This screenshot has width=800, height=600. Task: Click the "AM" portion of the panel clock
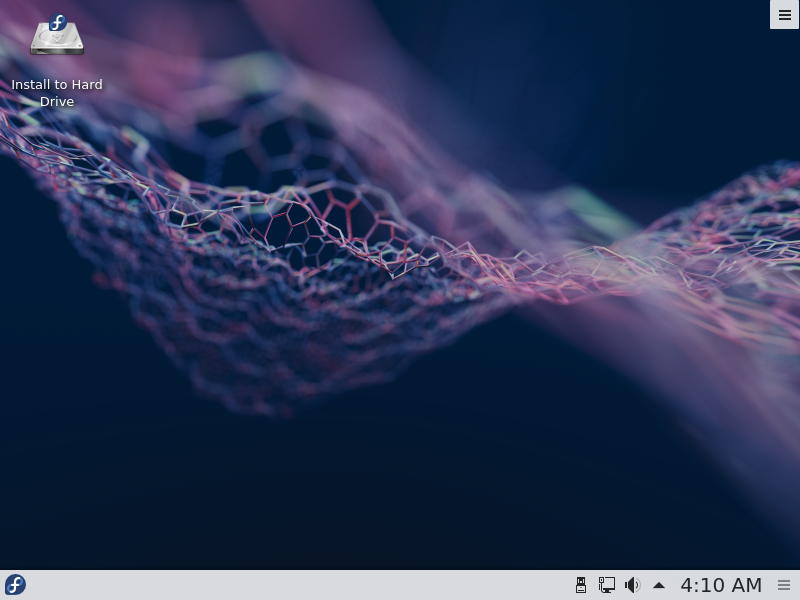[x=745, y=585]
